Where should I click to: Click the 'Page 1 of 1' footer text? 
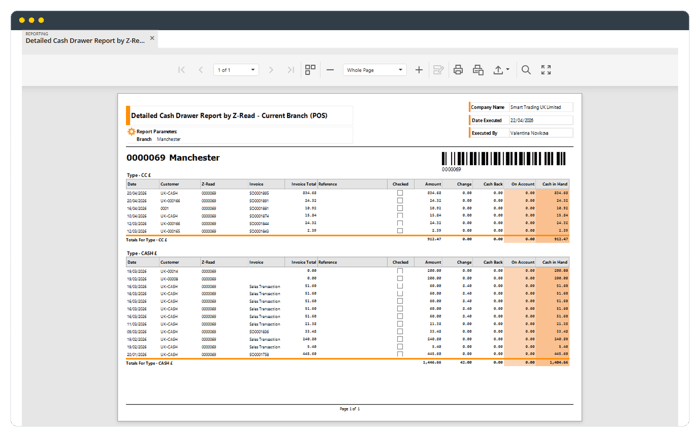pos(350,409)
